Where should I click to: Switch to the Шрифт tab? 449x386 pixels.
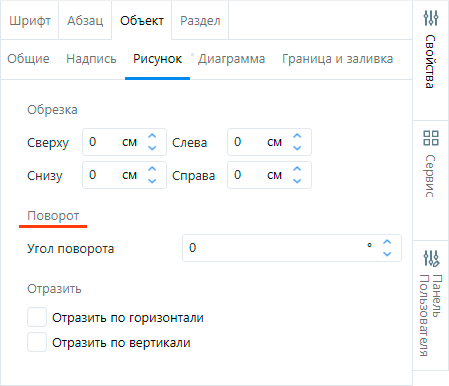pos(30,21)
